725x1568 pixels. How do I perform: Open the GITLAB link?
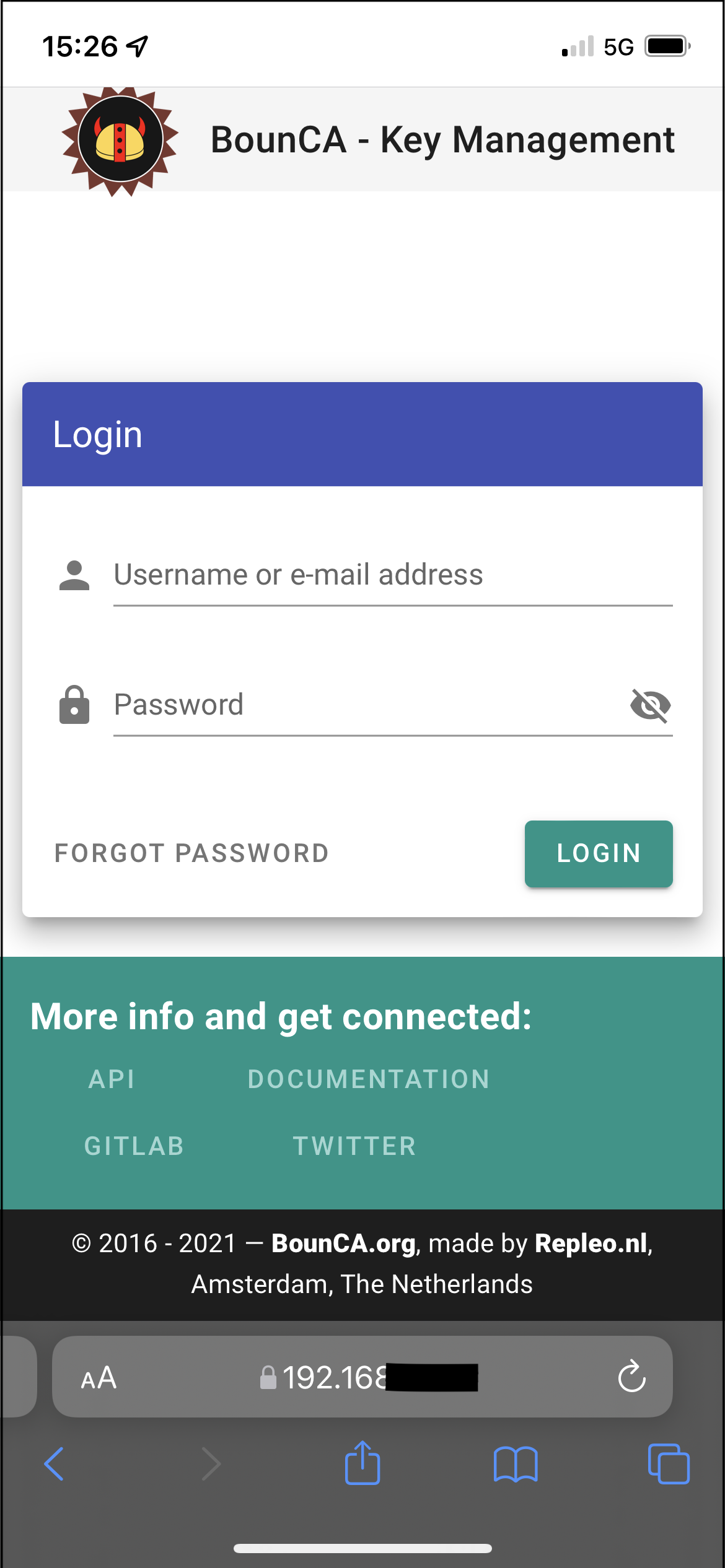click(134, 1146)
